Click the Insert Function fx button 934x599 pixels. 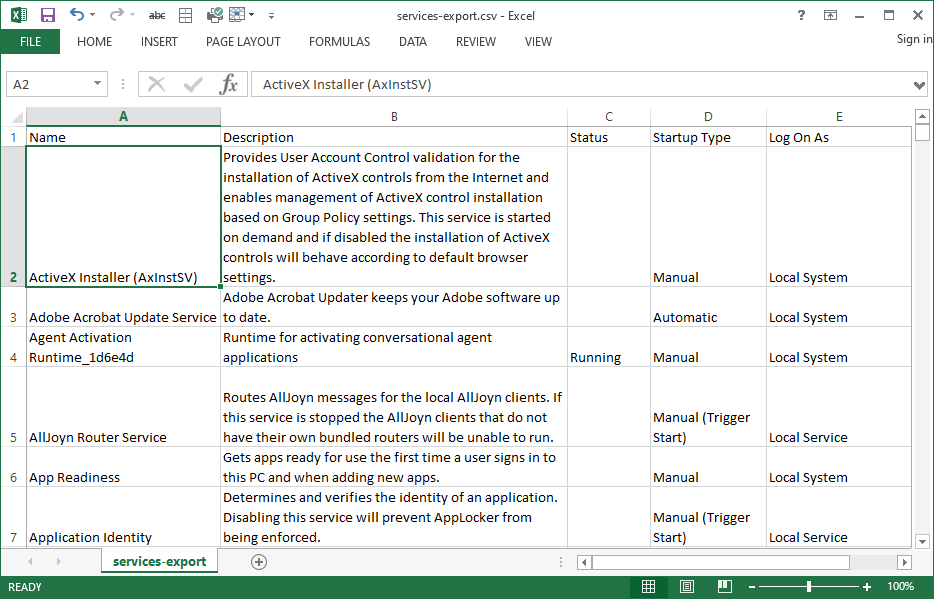pos(229,85)
